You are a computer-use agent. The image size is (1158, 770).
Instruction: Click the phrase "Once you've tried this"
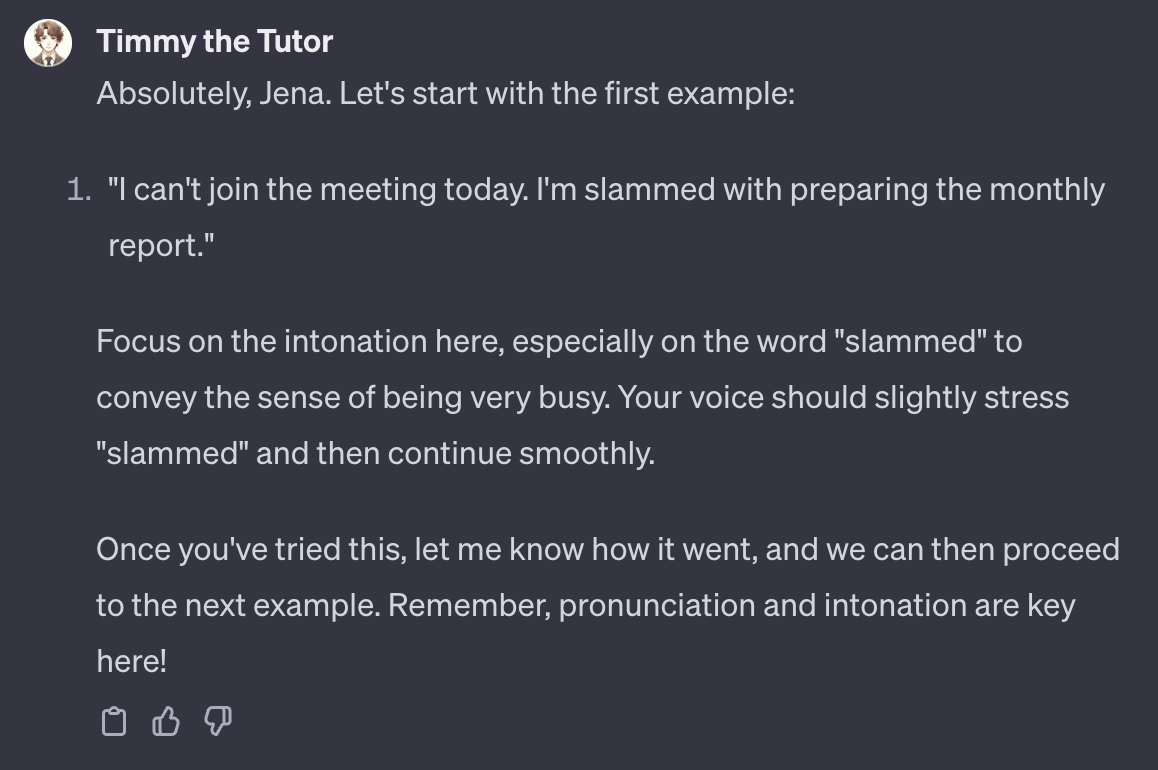249,550
